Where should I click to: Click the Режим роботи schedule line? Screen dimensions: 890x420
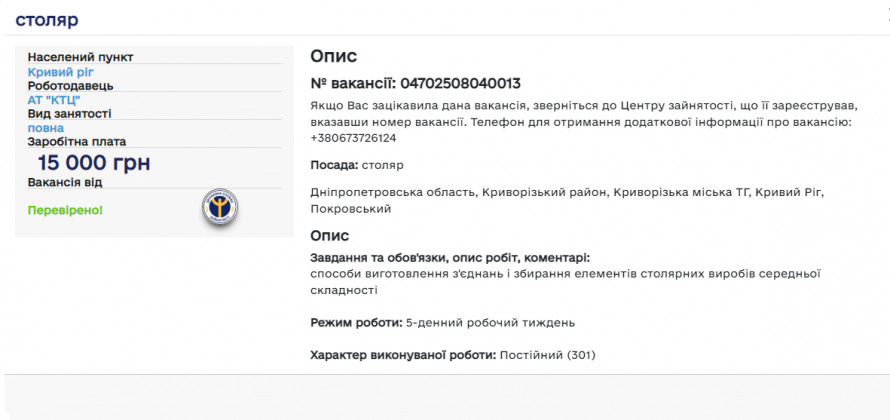click(442, 323)
